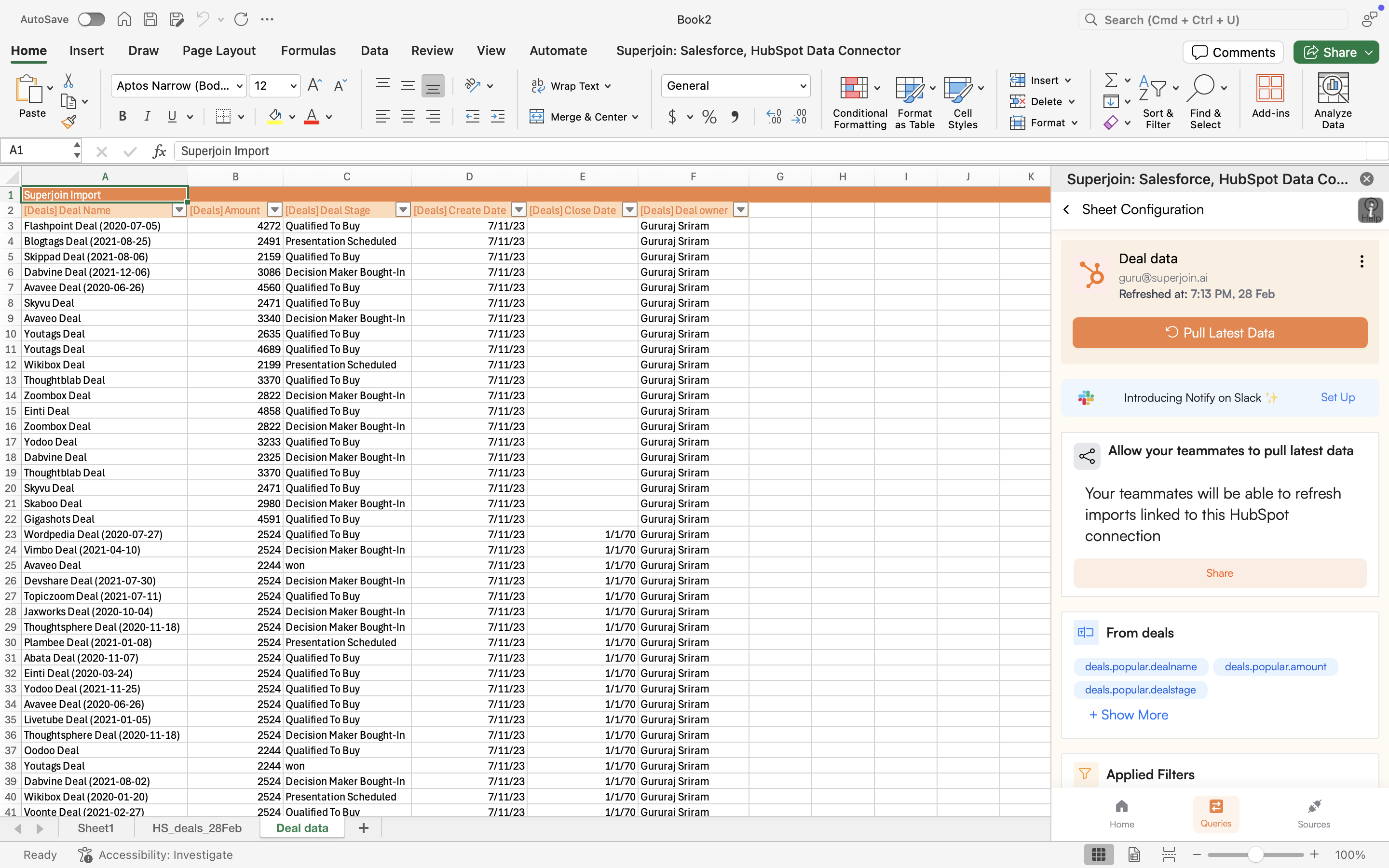Expand the General number format dropdown
The image size is (1389, 868).
[803, 86]
